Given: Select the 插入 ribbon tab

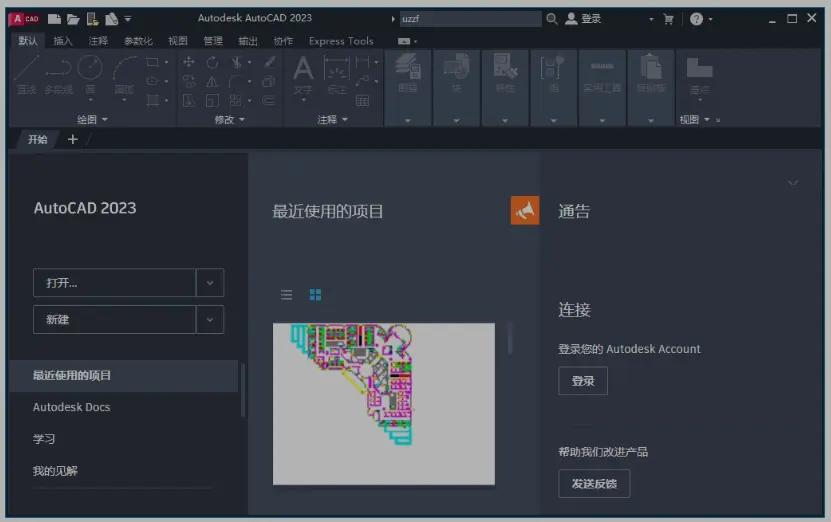Looking at the screenshot, I should click(x=63, y=41).
